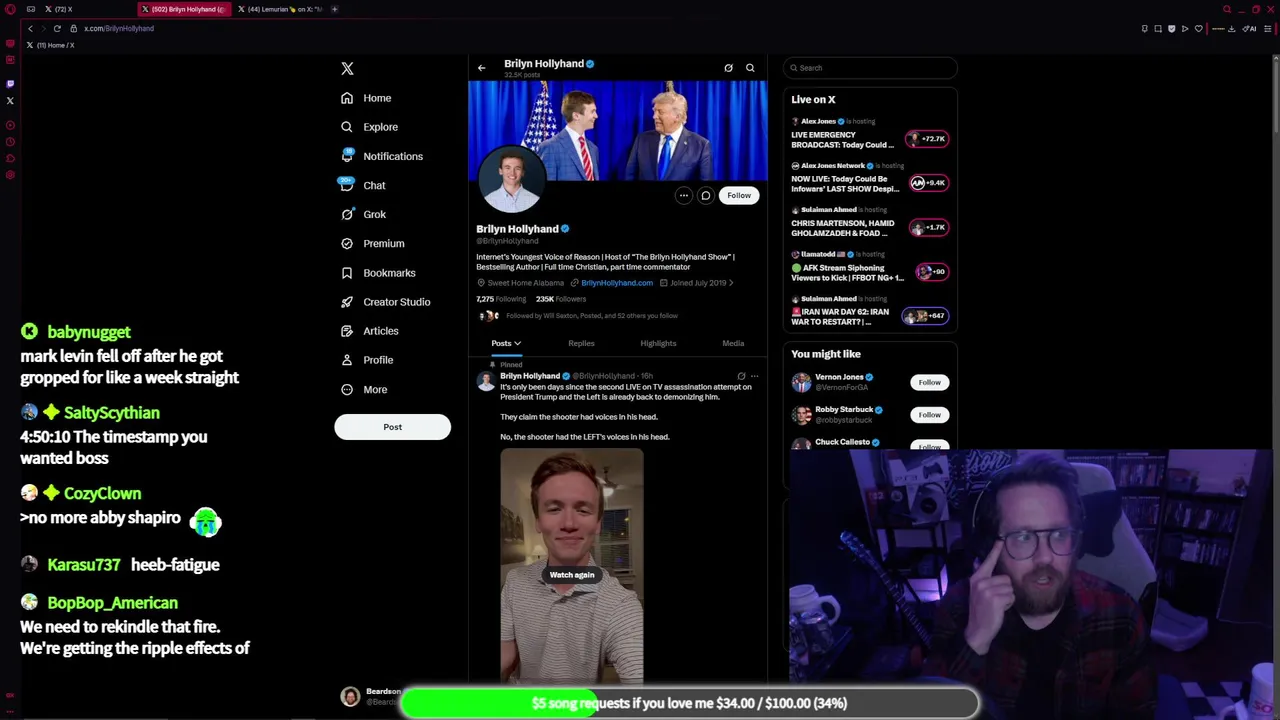Click the browser search tabs magnifier
1280x720 pixels.
(1227, 9)
